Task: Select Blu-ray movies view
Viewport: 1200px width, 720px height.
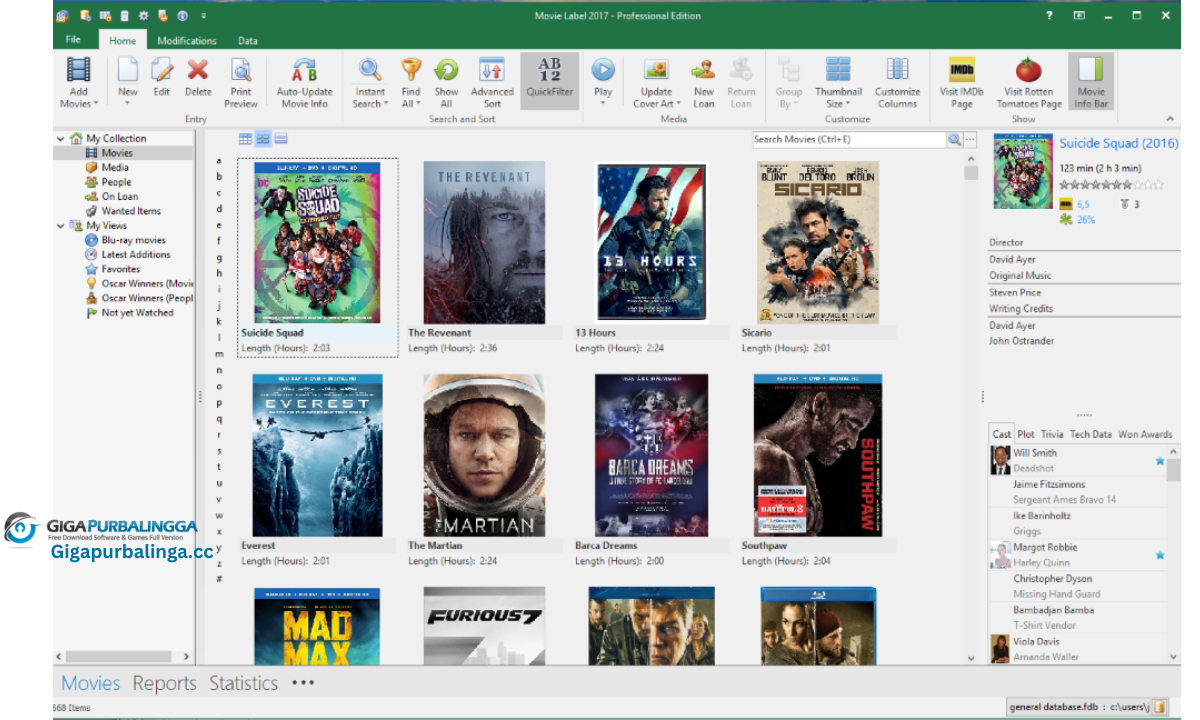Action: pyautogui.click(x=133, y=240)
